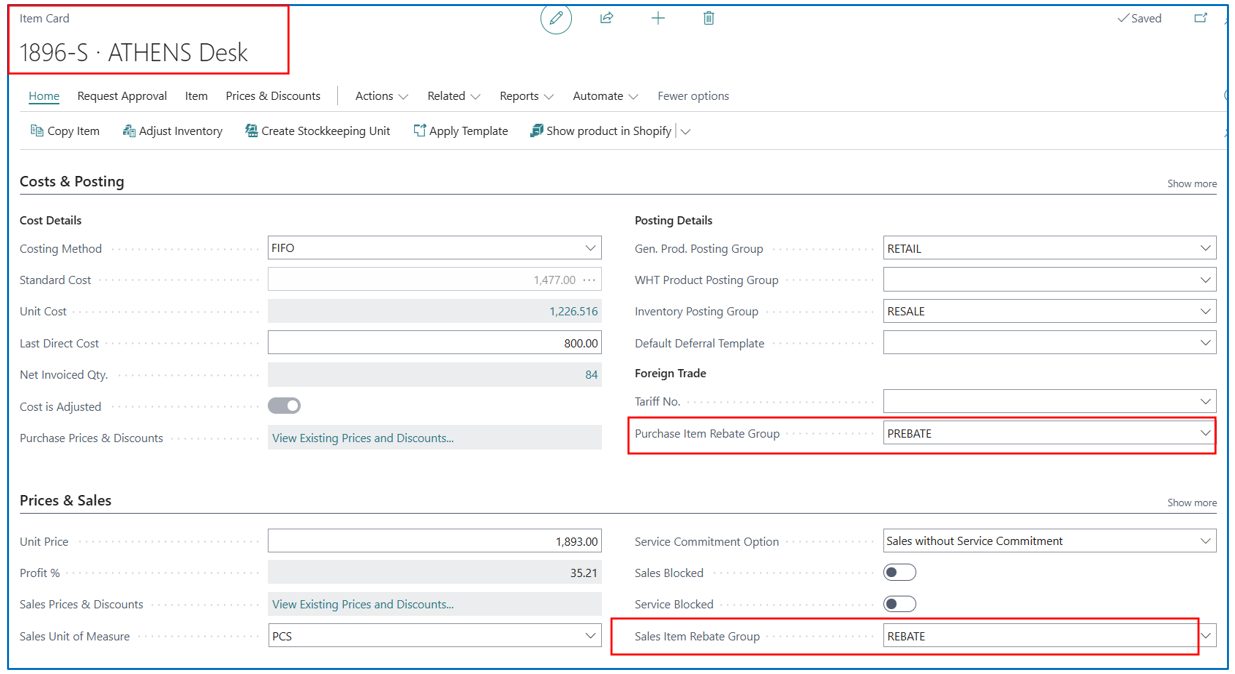
Task: Click Apply Template action
Action: 460,131
